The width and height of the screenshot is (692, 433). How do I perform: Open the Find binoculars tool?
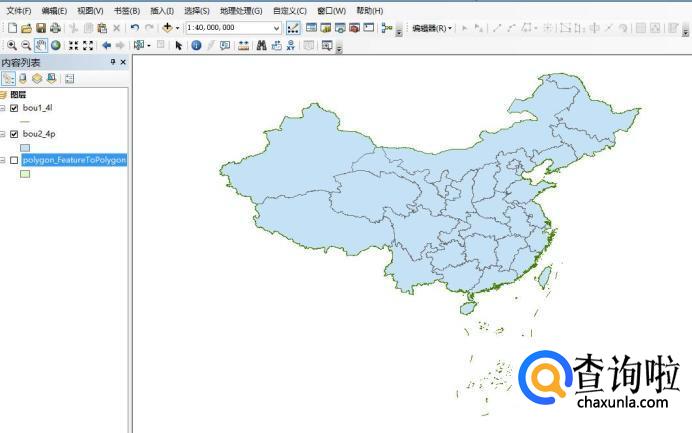[x=262, y=45]
